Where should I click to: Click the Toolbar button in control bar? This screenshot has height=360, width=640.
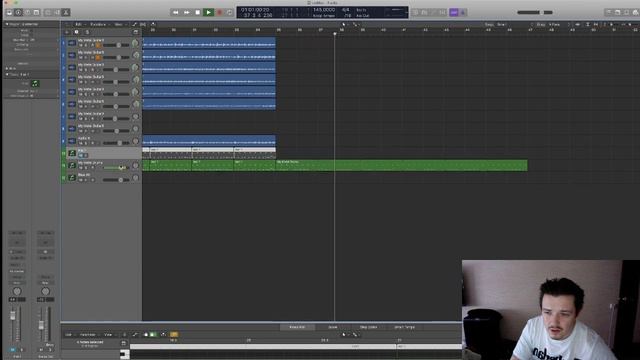click(x=36, y=13)
